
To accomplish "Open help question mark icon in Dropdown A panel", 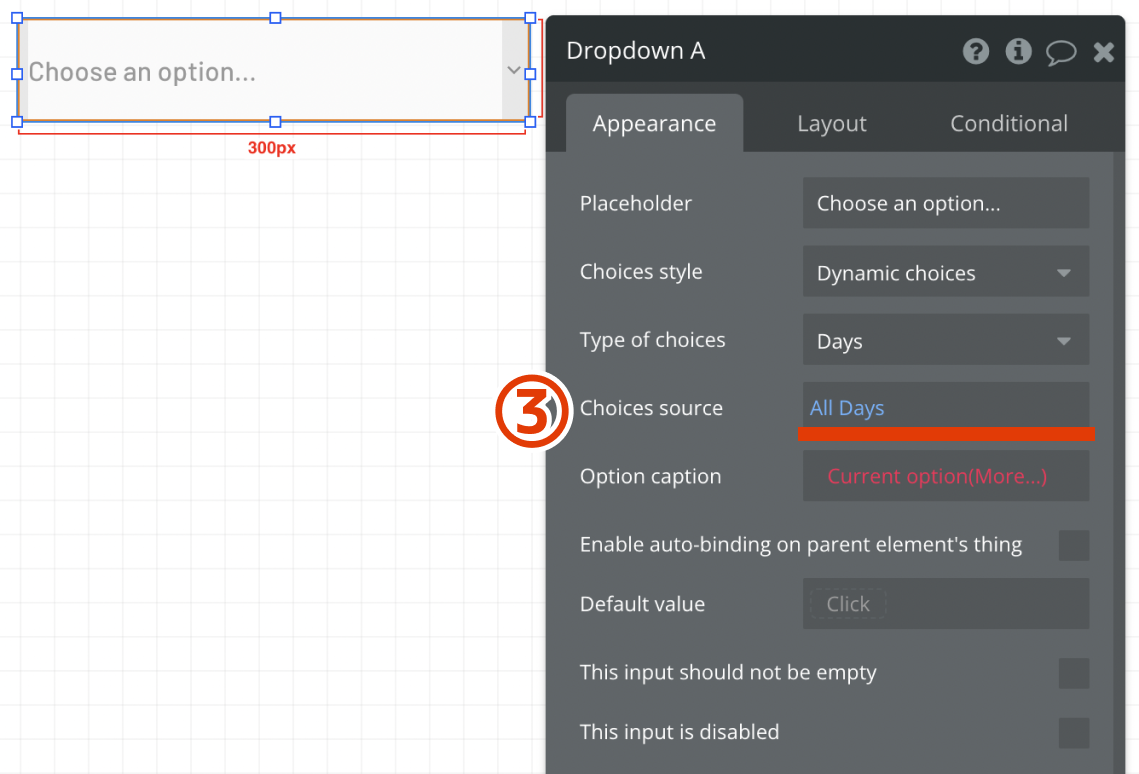I will point(976,51).
